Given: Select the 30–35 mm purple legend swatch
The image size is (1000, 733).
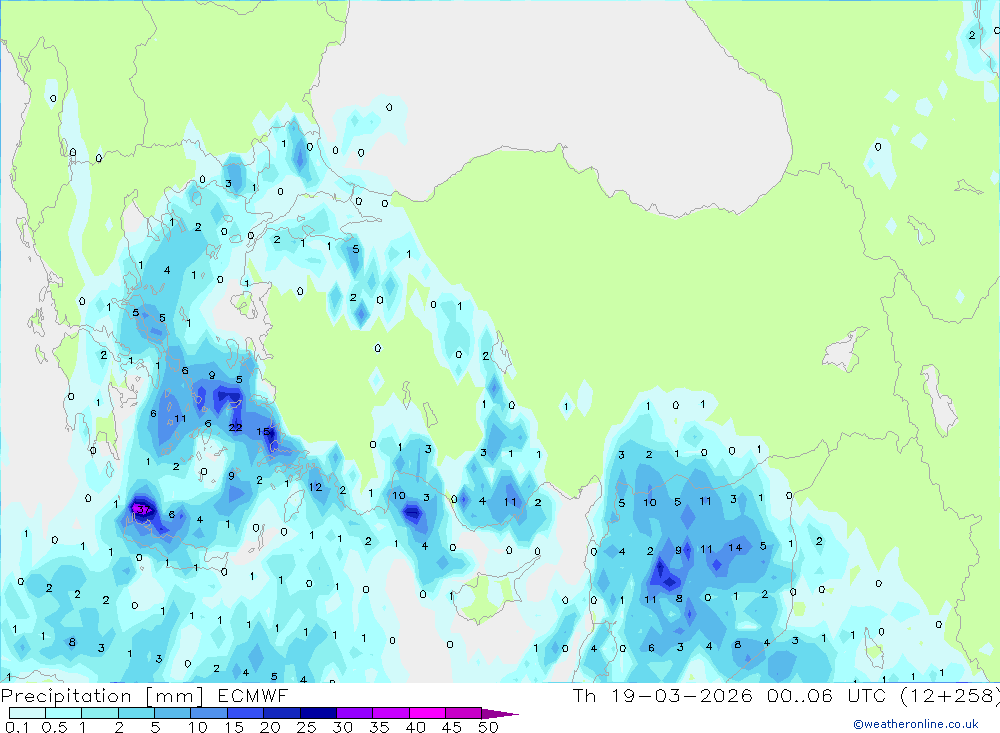Looking at the screenshot, I should point(355,713).
